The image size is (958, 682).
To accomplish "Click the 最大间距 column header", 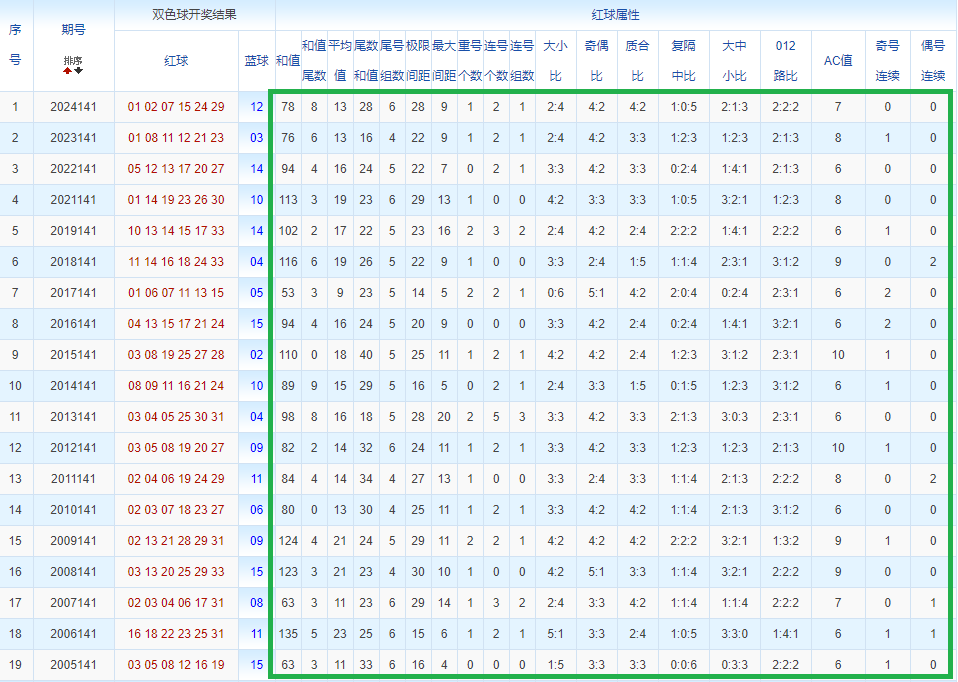I will click(444, 60).
